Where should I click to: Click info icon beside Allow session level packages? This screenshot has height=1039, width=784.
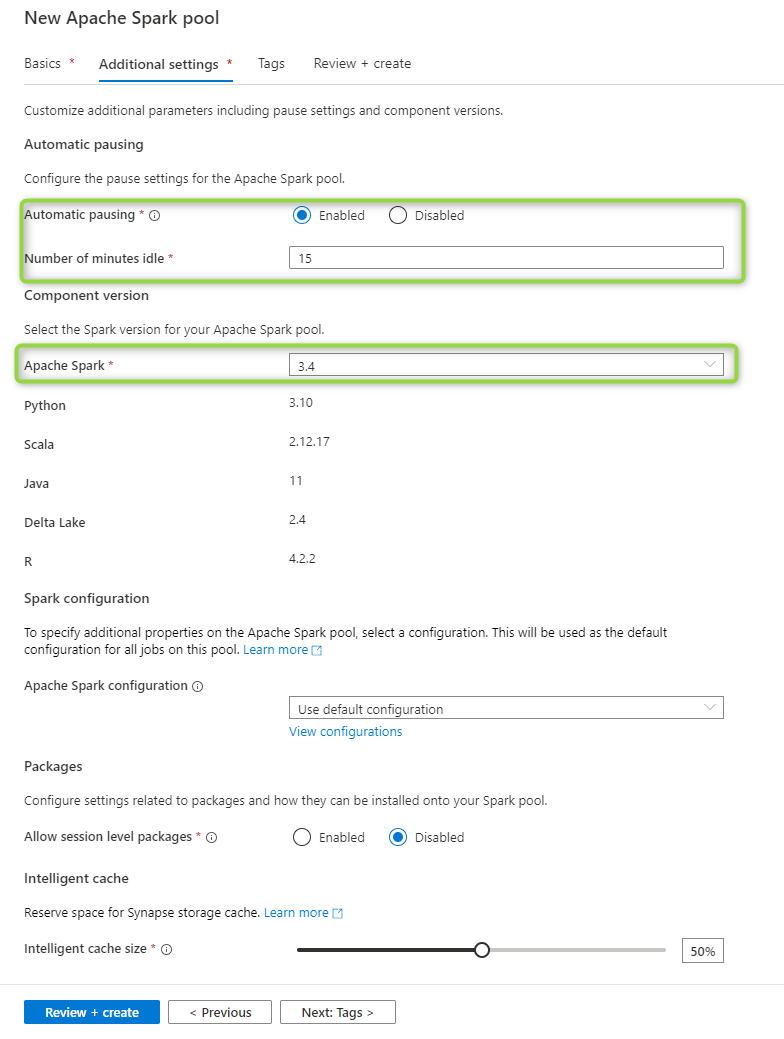pos(211,838)
